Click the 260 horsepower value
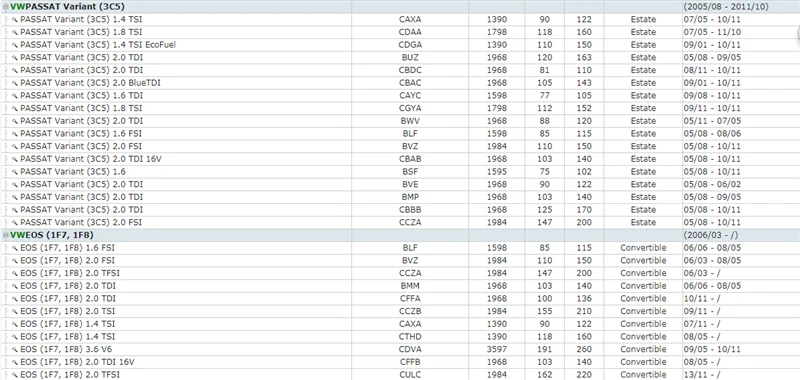The width and height of the screenshot is (800, 380). tap(584, 349)
